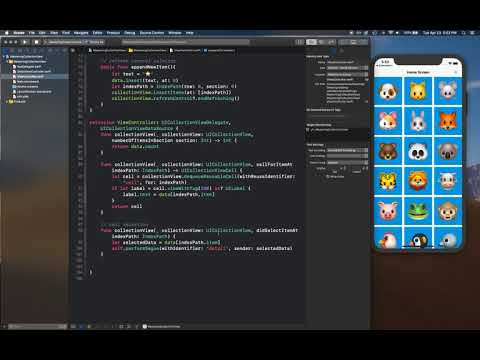Tap the rabbit emoji cell in the simulator
The height and width of the screenshot is (360, 480).
(x=418, y=121)
